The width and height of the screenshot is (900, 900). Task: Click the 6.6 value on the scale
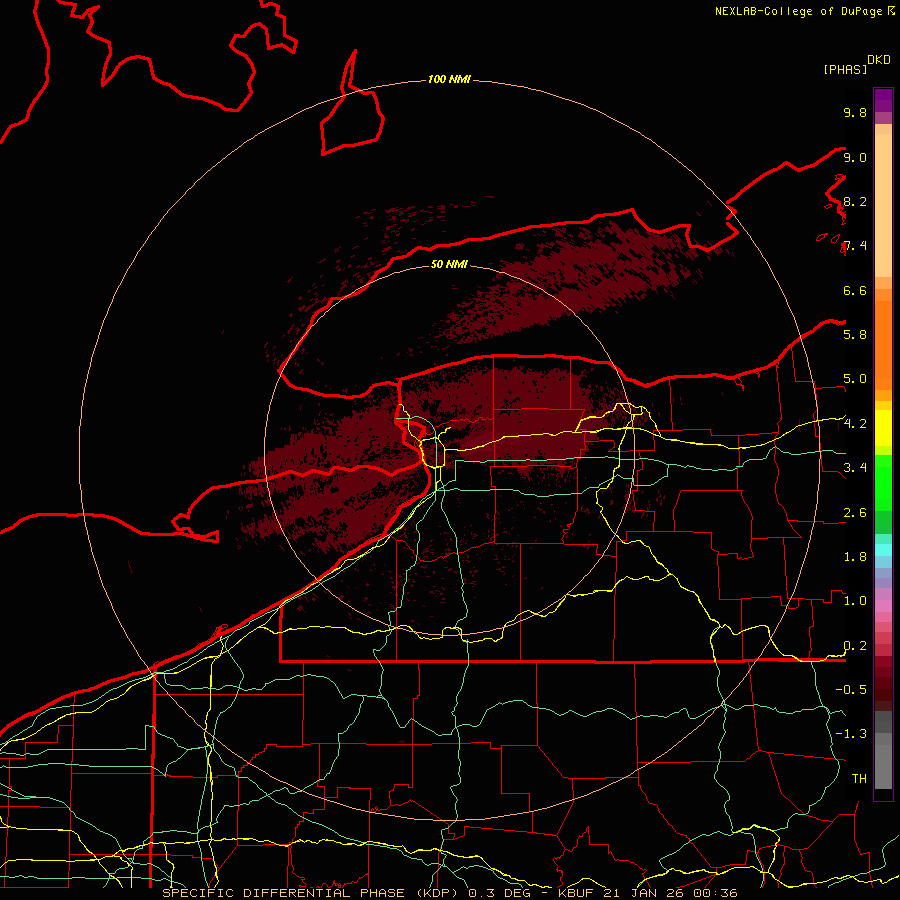855,290
